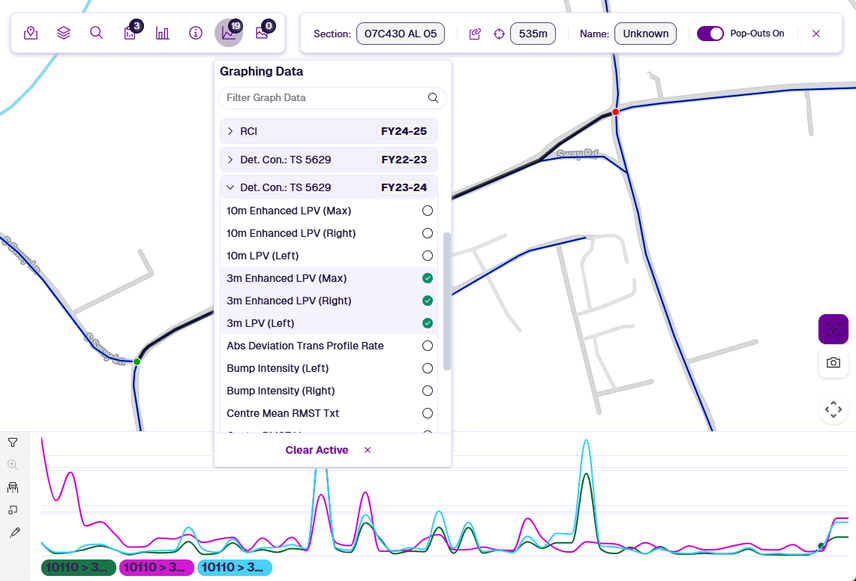Click the search magnifier in filter field
Image resolution: width=856 pixels, height=581 pixels.
tap(433, 98)
